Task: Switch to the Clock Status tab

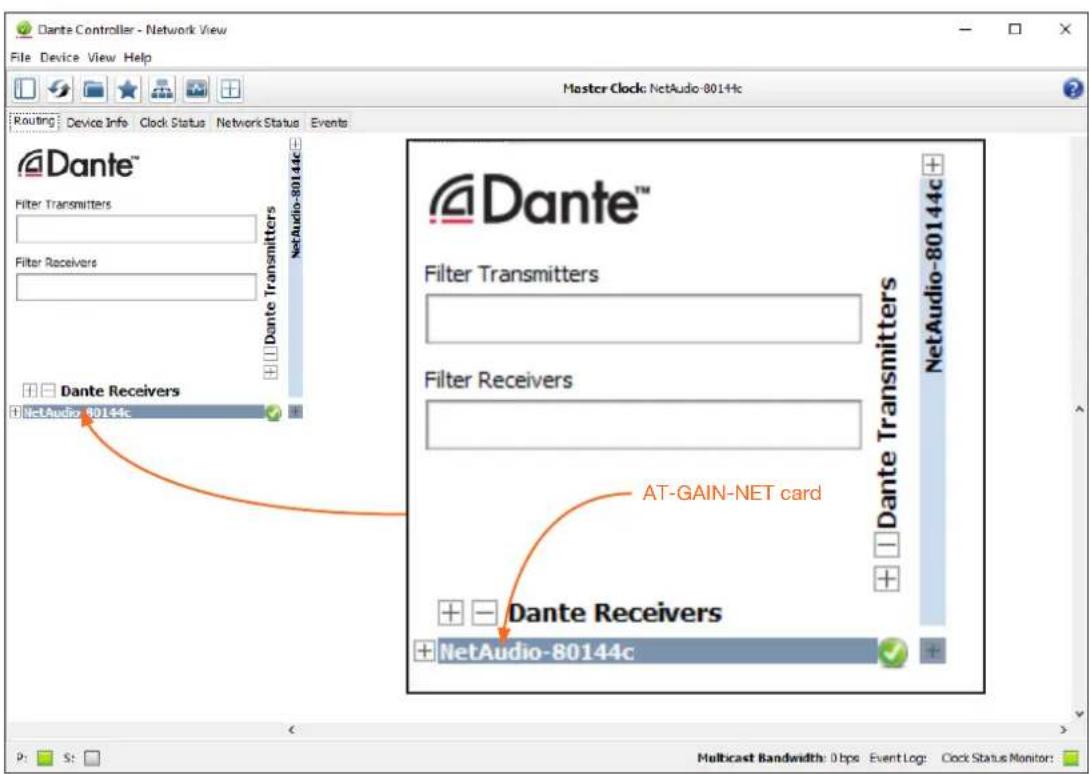Action: (x=172, y=122)
